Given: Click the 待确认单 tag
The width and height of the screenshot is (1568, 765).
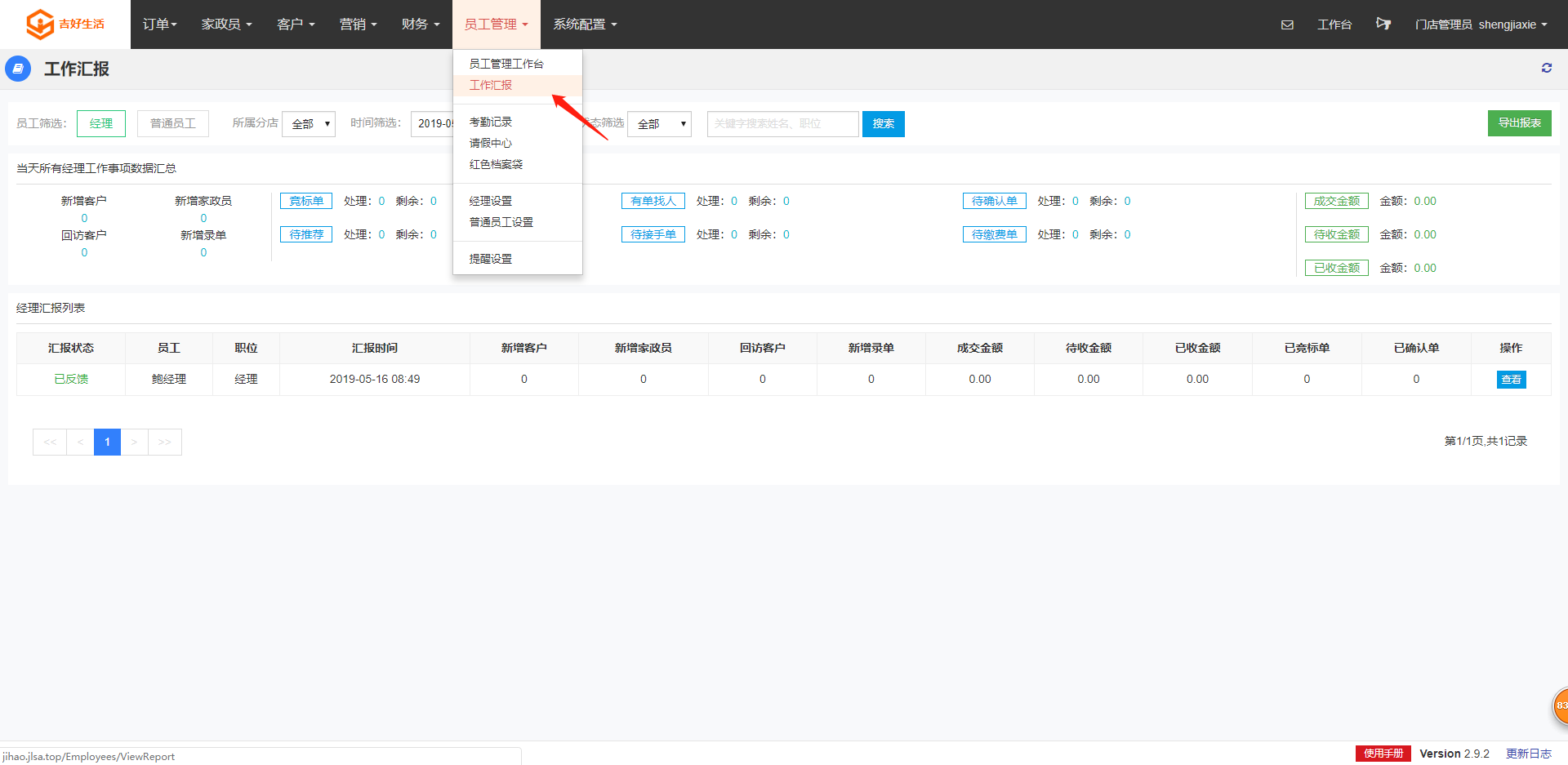Looking at the screenshot, I should pyautogui.click(x=995, y=201).
